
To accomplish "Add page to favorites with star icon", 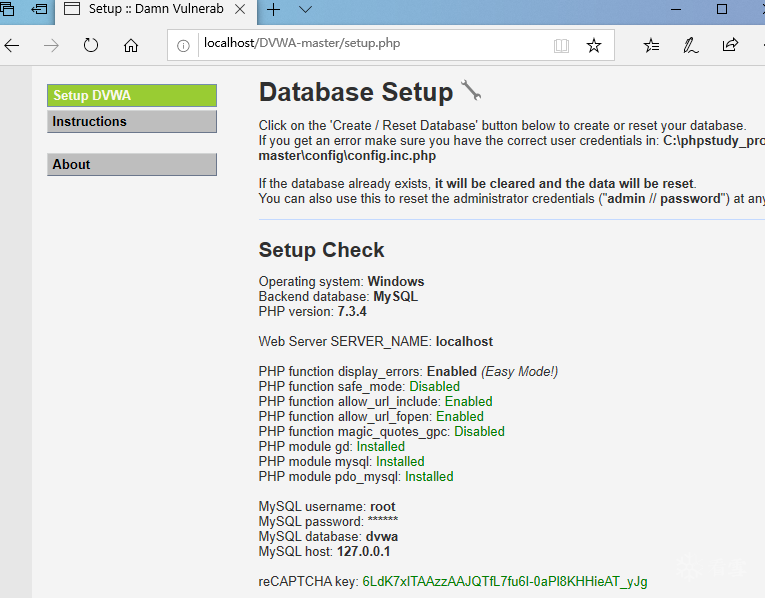I will (x=594, y=45).
